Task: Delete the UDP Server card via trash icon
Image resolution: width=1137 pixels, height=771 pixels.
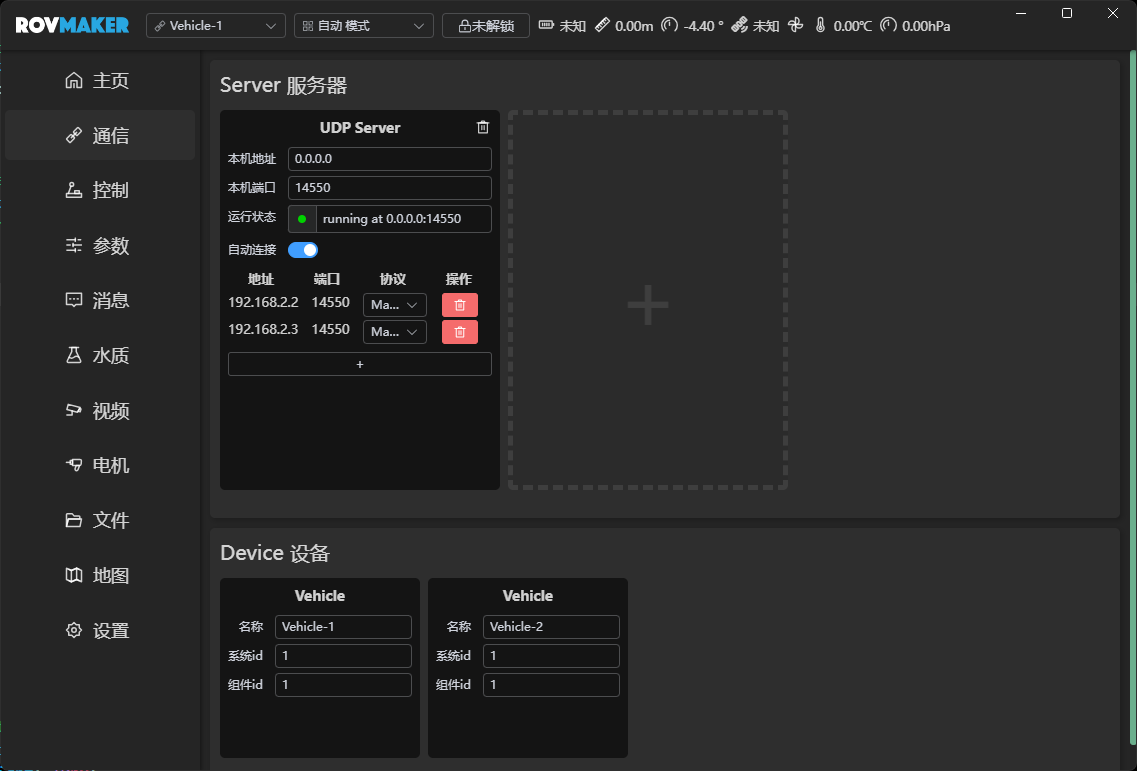Action: 483,127
